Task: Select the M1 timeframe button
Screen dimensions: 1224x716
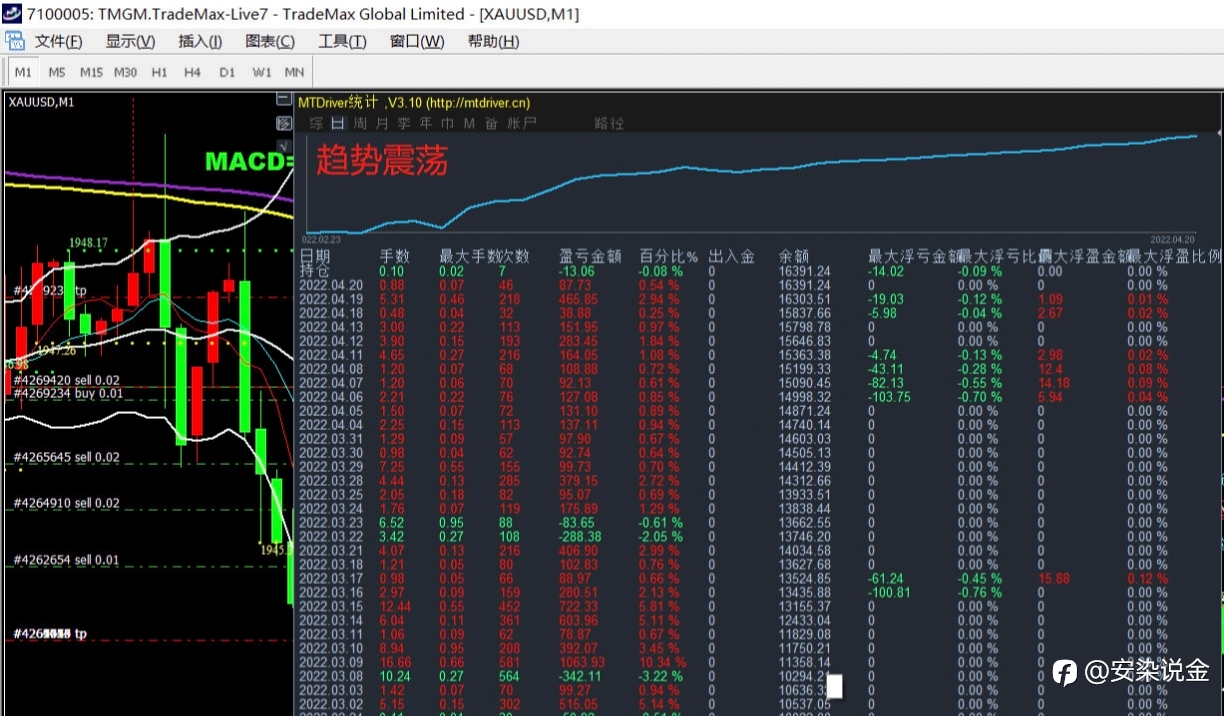Action: [23, 72]
